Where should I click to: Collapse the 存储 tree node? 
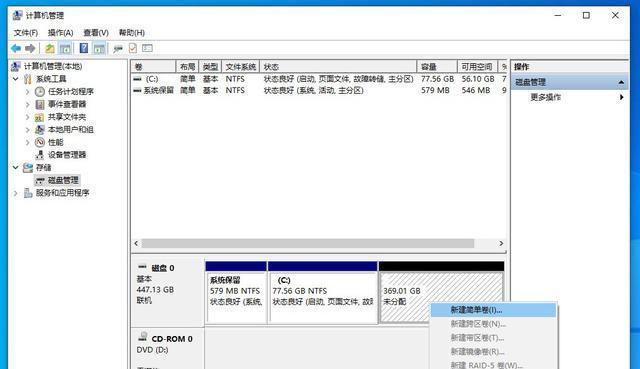coord(16,167)
